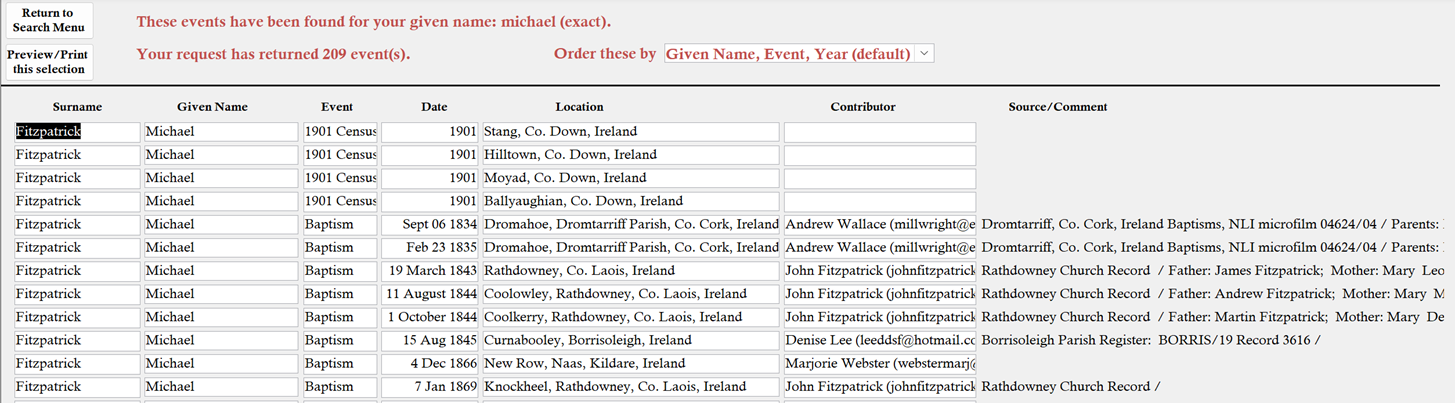Click the Hilltown, Co. Down location field

pyautogui.click(x=630, y=155)
